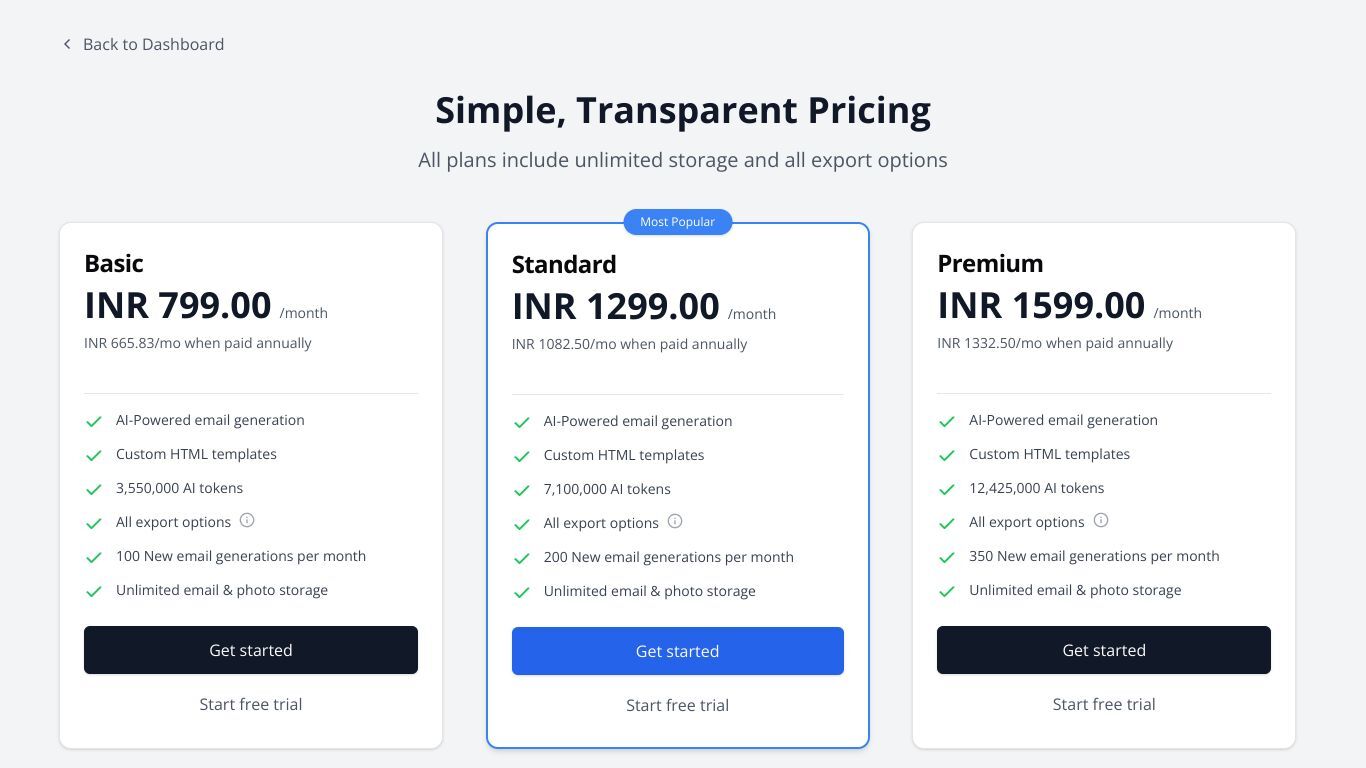This screenshot has width=1366, height=768.
Task: Get started with the Standard plan
Action: [x=678, y=651]
